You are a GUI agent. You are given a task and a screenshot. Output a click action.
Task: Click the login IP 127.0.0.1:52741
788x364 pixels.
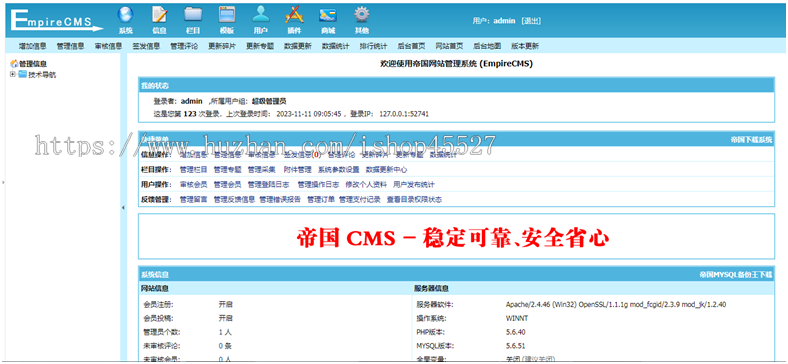[x=404, y=114]
